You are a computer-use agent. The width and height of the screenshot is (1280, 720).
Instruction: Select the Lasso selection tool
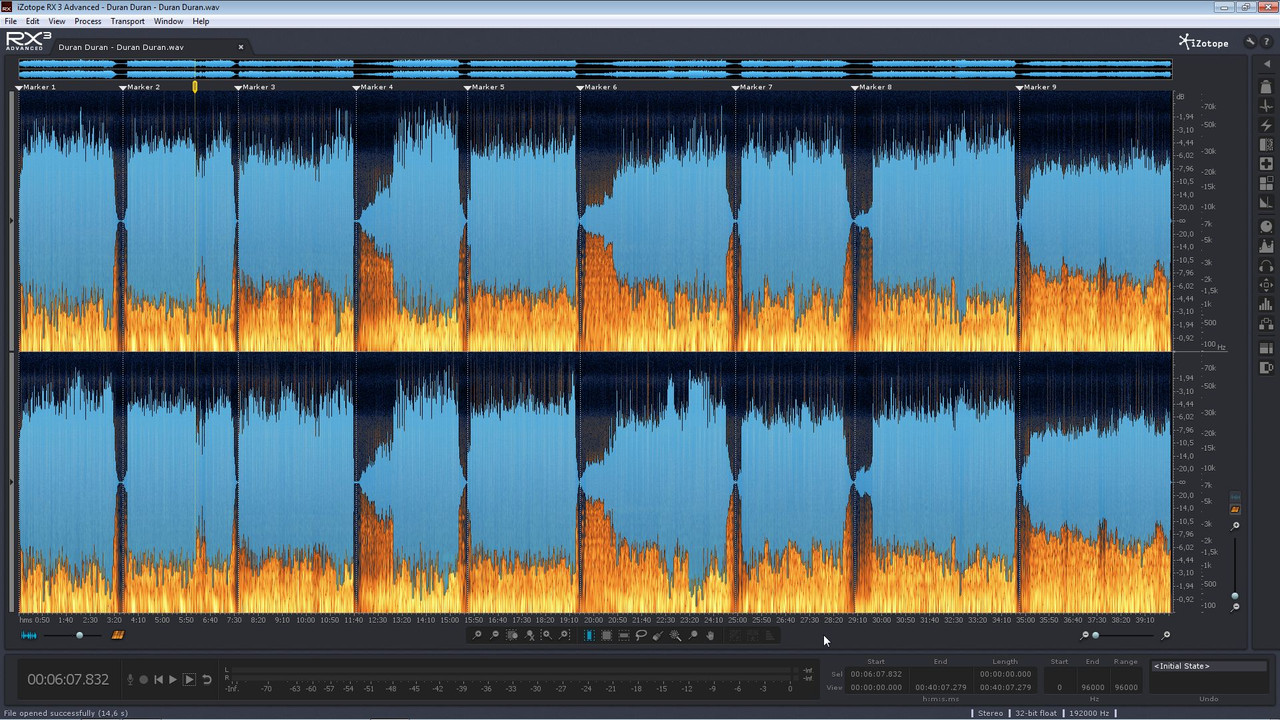(641, 635)
